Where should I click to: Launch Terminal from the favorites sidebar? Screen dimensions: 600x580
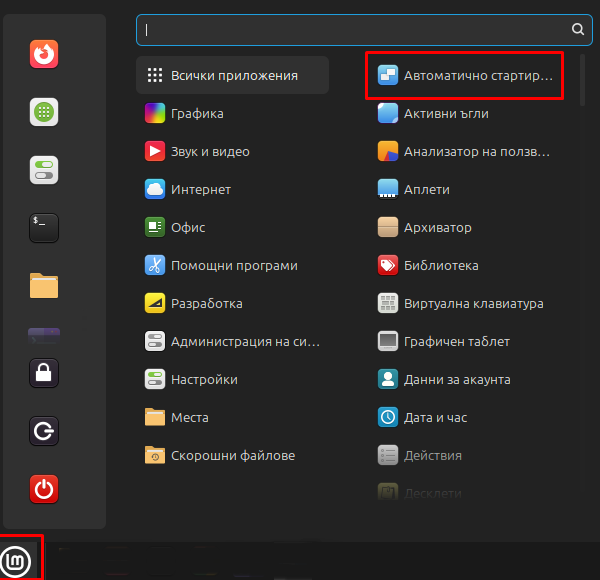coord(44,228)
